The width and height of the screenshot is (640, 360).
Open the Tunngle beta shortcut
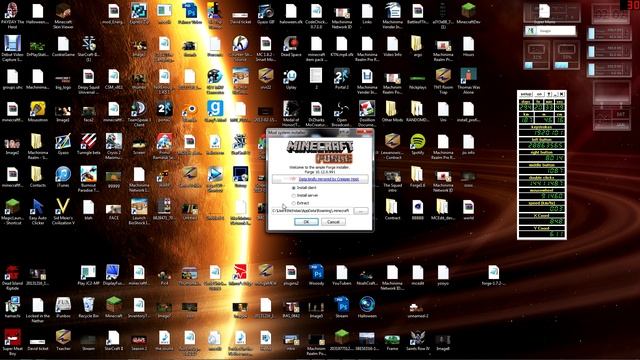pos(88,144)
